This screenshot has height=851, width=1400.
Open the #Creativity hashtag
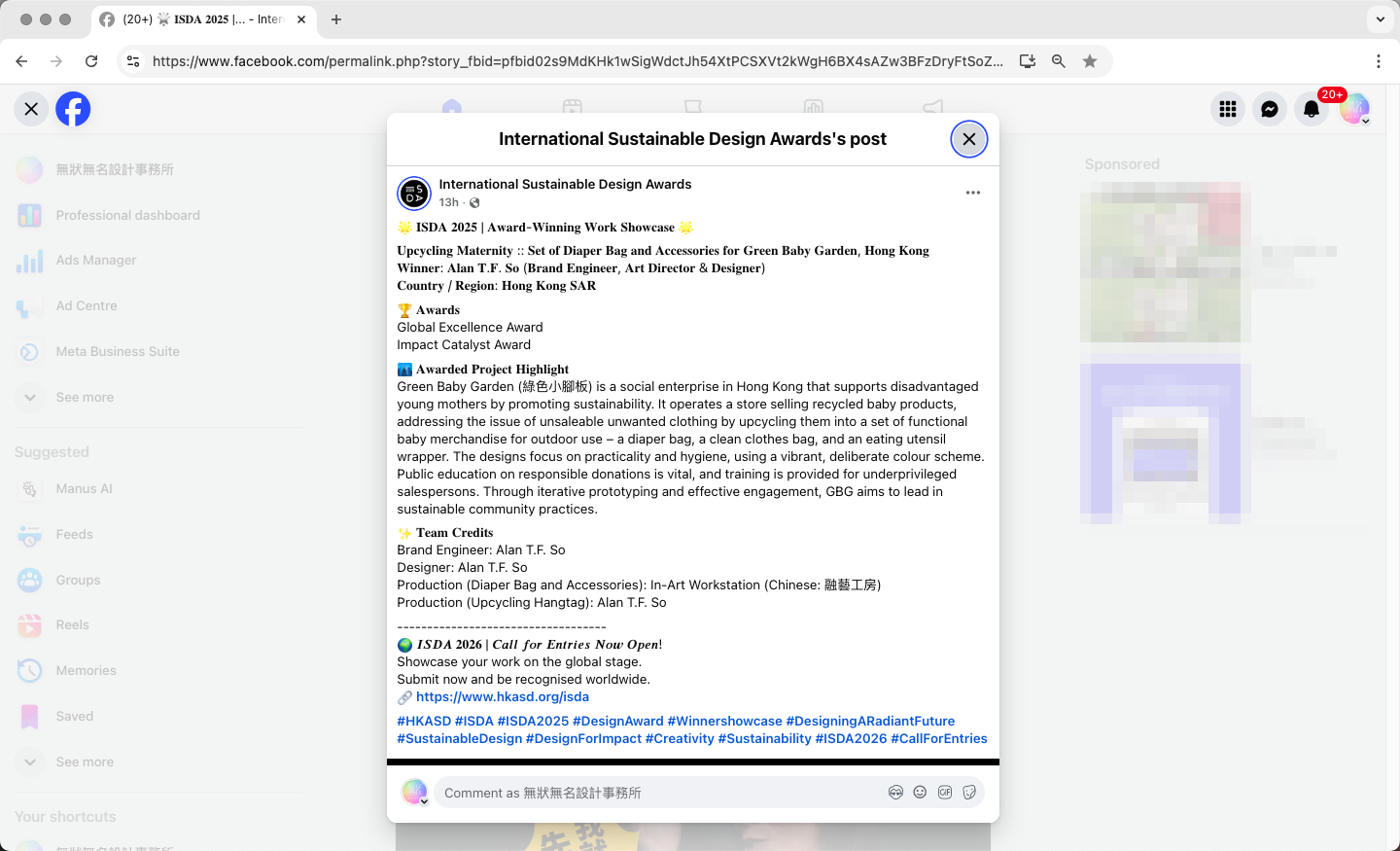tap(680, 738)
